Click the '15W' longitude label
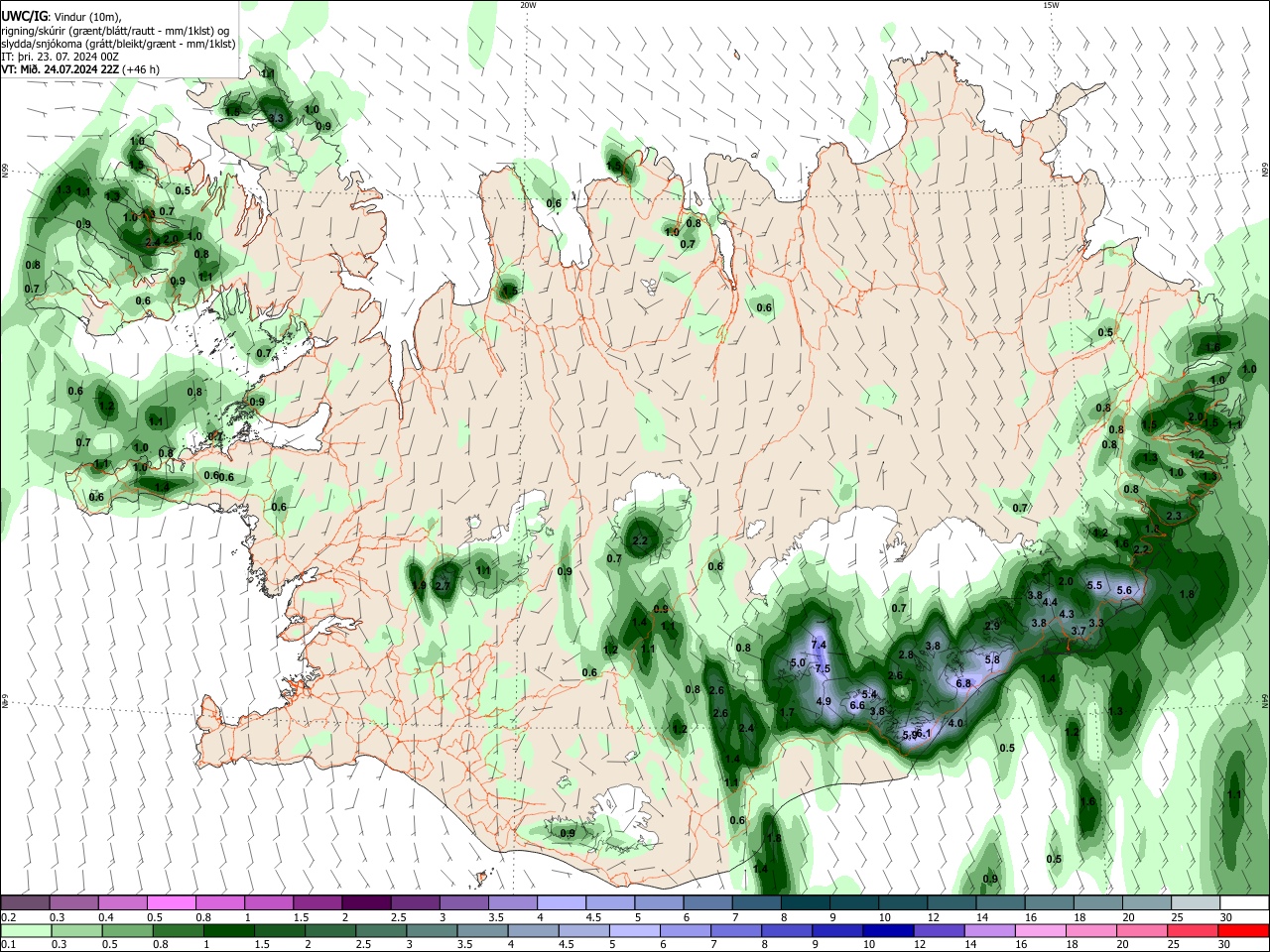Image resolution: width=1270 pixels, height=952 pixels. 1051,5
